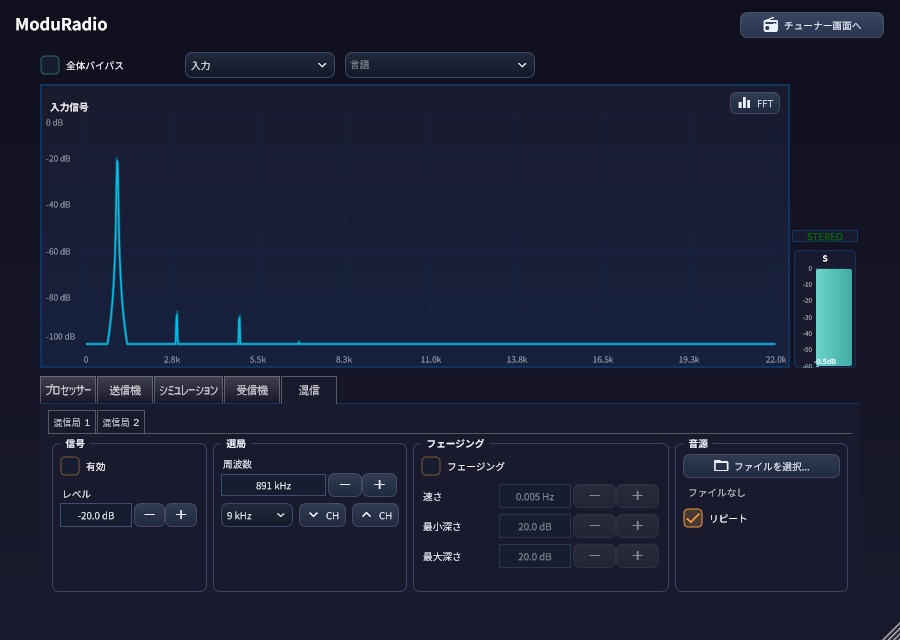This screenshot has width=900, height=640.
Task: Increase 最小深さ with plus button
Action: (637, 526)
